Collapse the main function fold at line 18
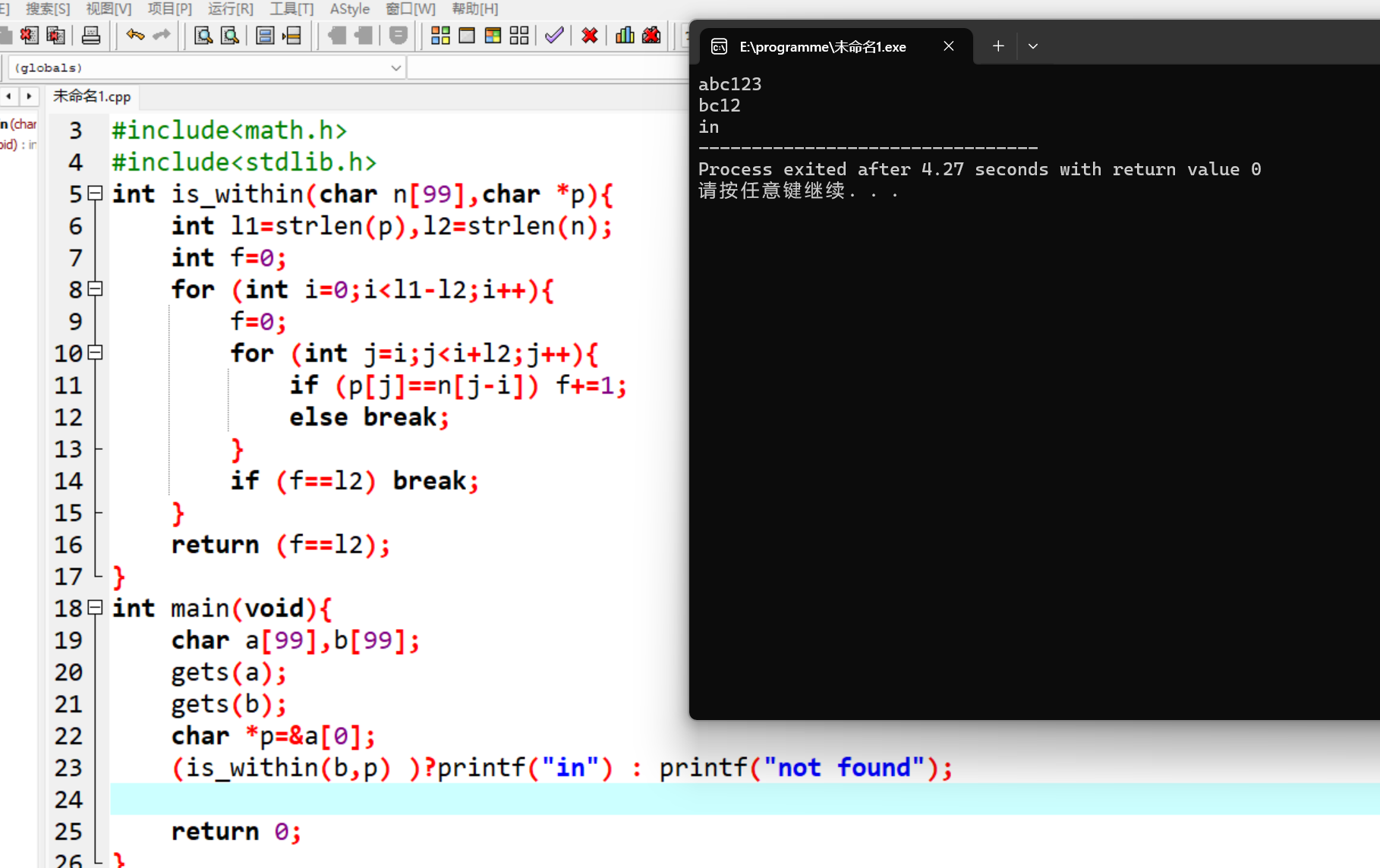Viewport: 1380px width, 868px height. click(x=95, y=608)
